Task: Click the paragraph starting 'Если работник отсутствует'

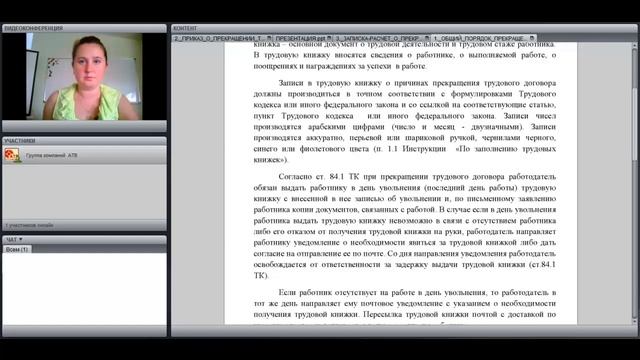Action: point(404,303)
